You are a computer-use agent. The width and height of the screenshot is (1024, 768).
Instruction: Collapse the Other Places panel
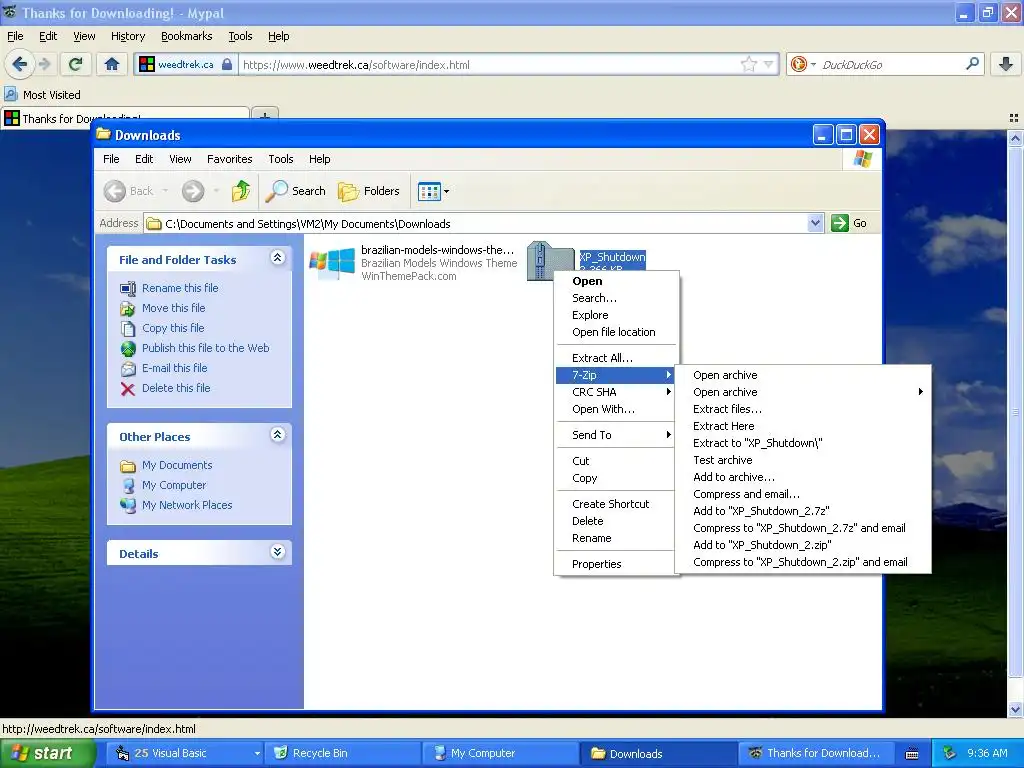pyautogui.click(x=278, y=435)
